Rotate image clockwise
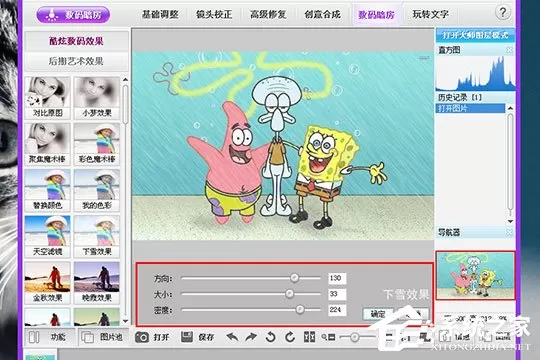This screenshot has height=360, width=540. 290,337
